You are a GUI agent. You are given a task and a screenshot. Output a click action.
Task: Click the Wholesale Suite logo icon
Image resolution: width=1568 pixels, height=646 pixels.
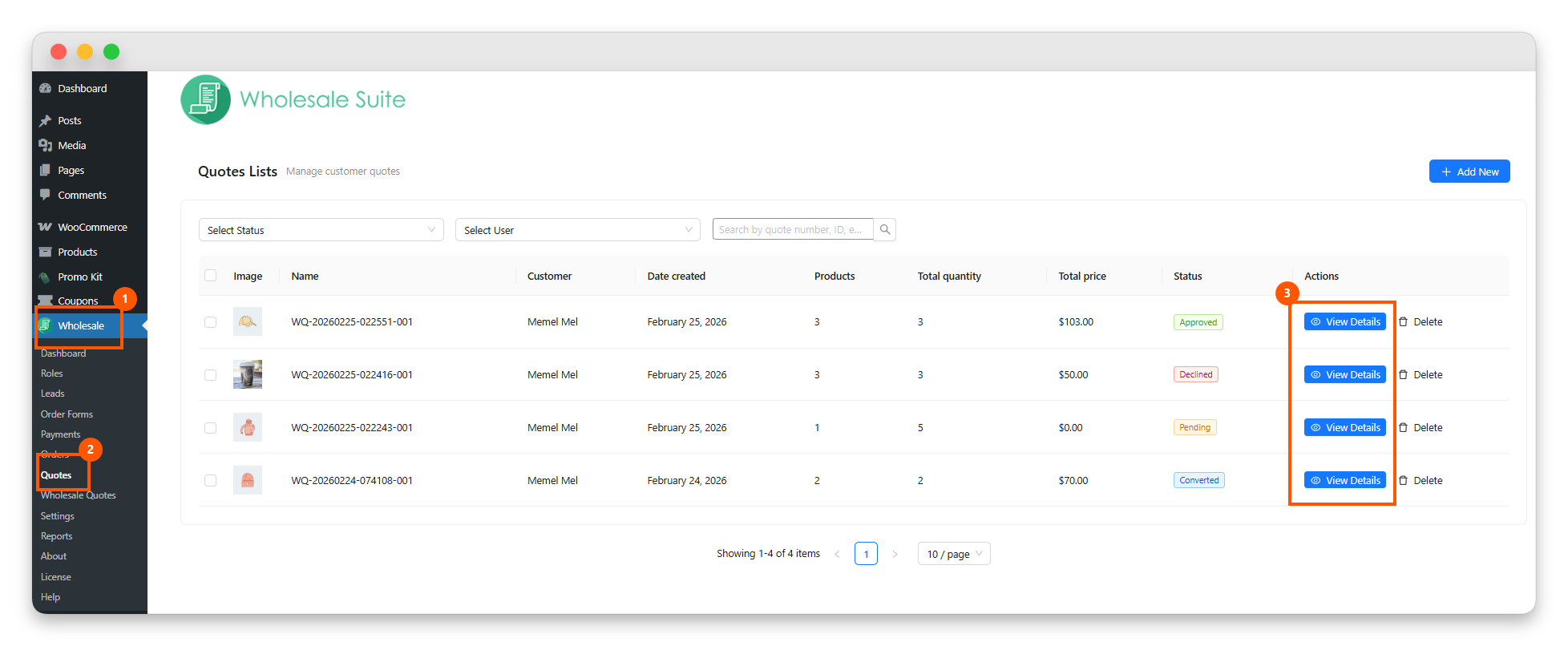coord(206,100)
